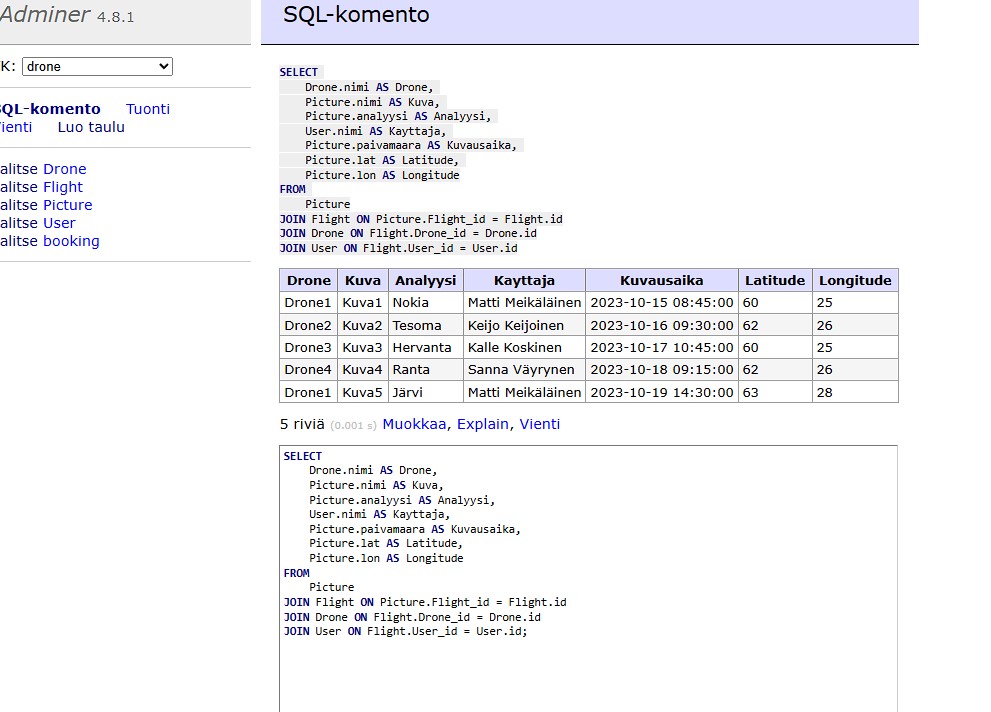Click the Kuvausaika column header
991x712 pixels.
661,280
